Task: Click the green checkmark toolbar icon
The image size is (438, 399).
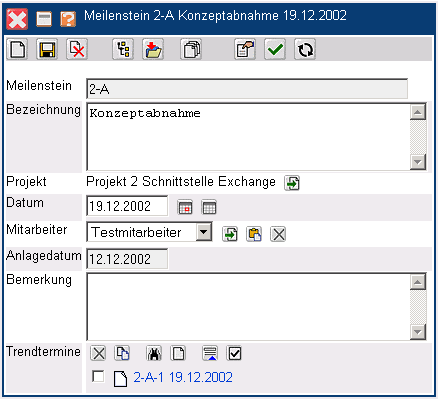Action: coord(275,49)
